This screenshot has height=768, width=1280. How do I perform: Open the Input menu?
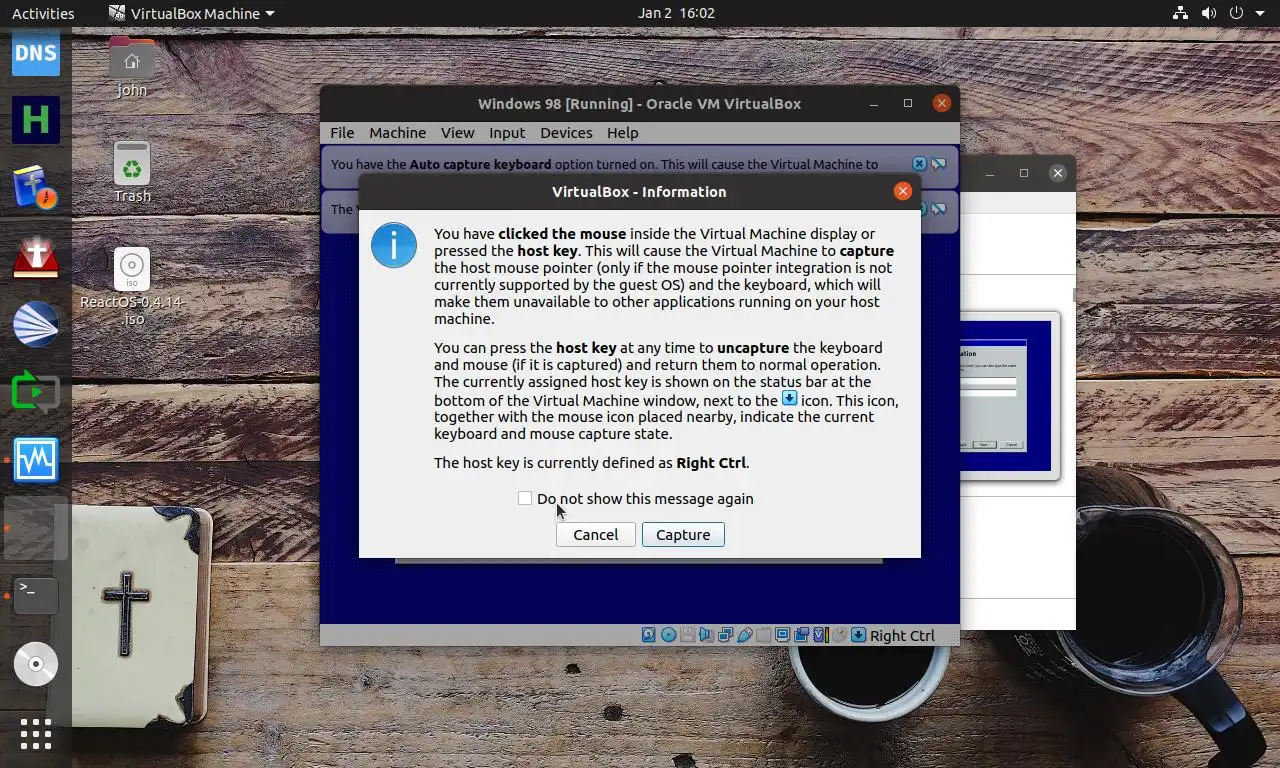[507, 132]
